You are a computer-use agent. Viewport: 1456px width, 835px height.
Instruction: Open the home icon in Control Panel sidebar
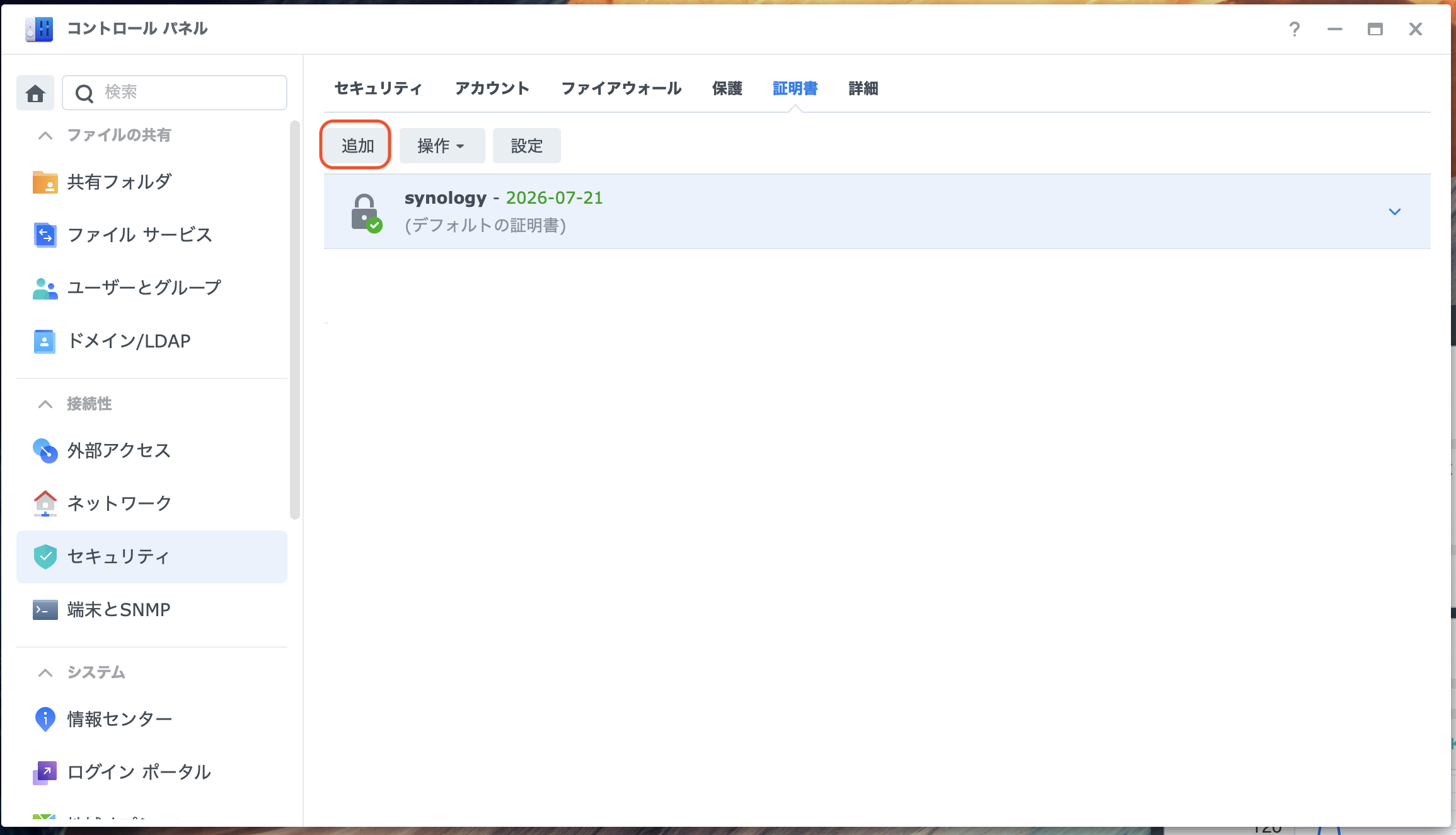pos(35,92)
